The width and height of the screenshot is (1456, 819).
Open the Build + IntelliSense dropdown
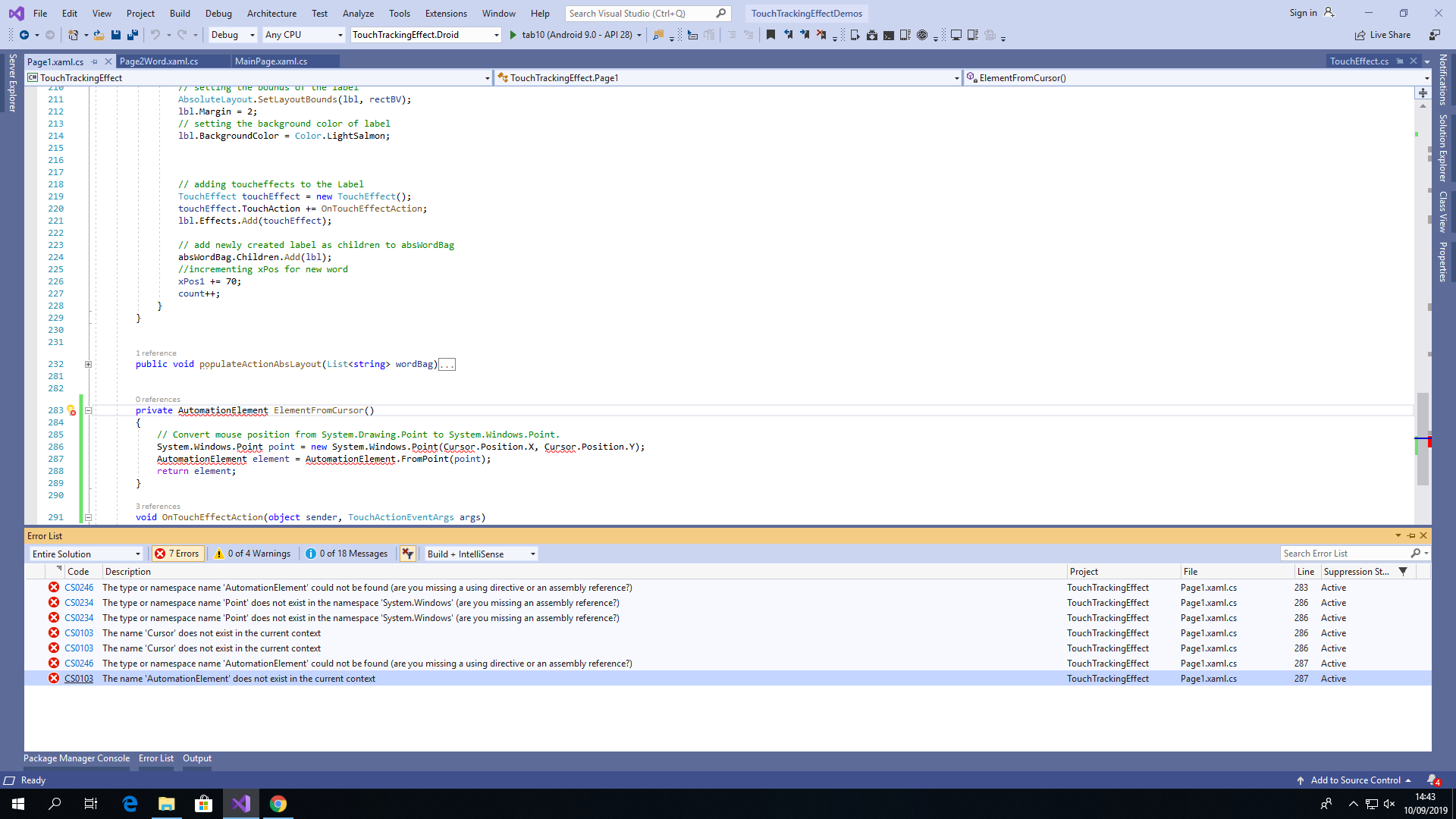coord(481,554)
